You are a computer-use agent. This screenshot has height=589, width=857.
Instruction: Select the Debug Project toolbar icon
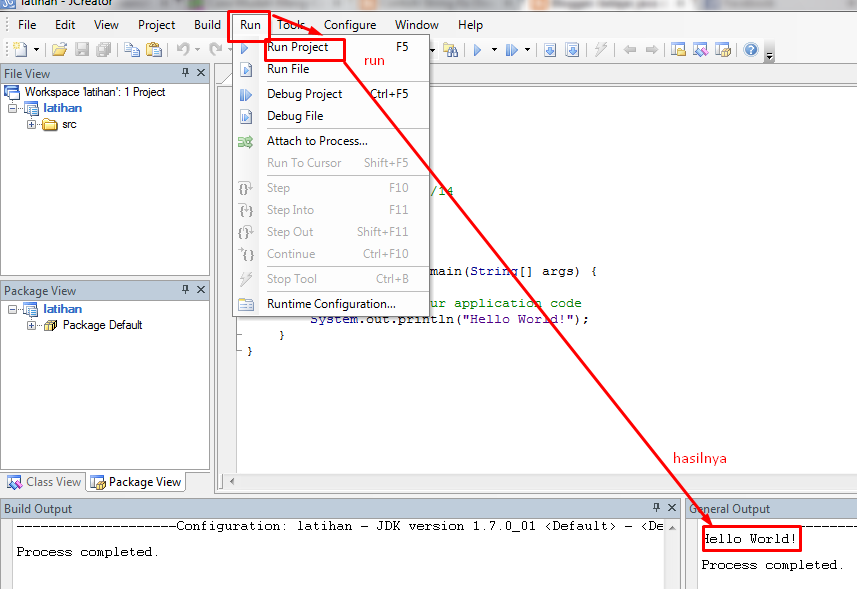[x=512, y=49]
